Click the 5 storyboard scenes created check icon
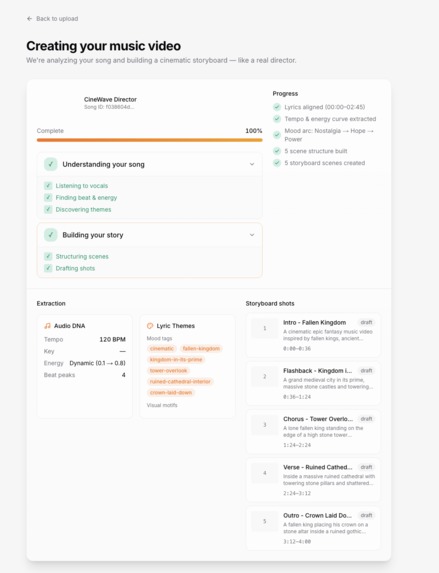 [x=277, y=163]
